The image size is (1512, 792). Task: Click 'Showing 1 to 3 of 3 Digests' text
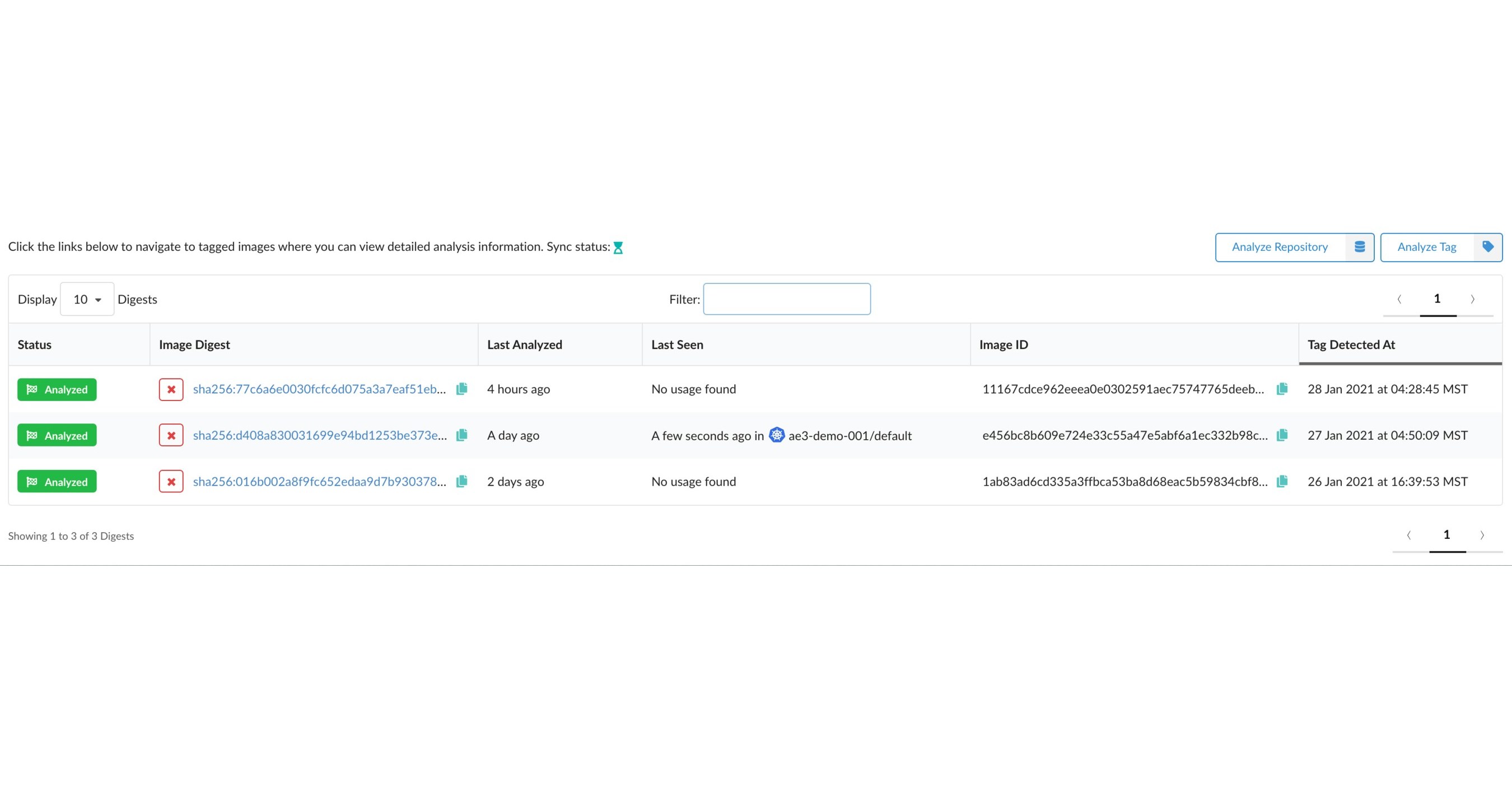tap(71, 536)
